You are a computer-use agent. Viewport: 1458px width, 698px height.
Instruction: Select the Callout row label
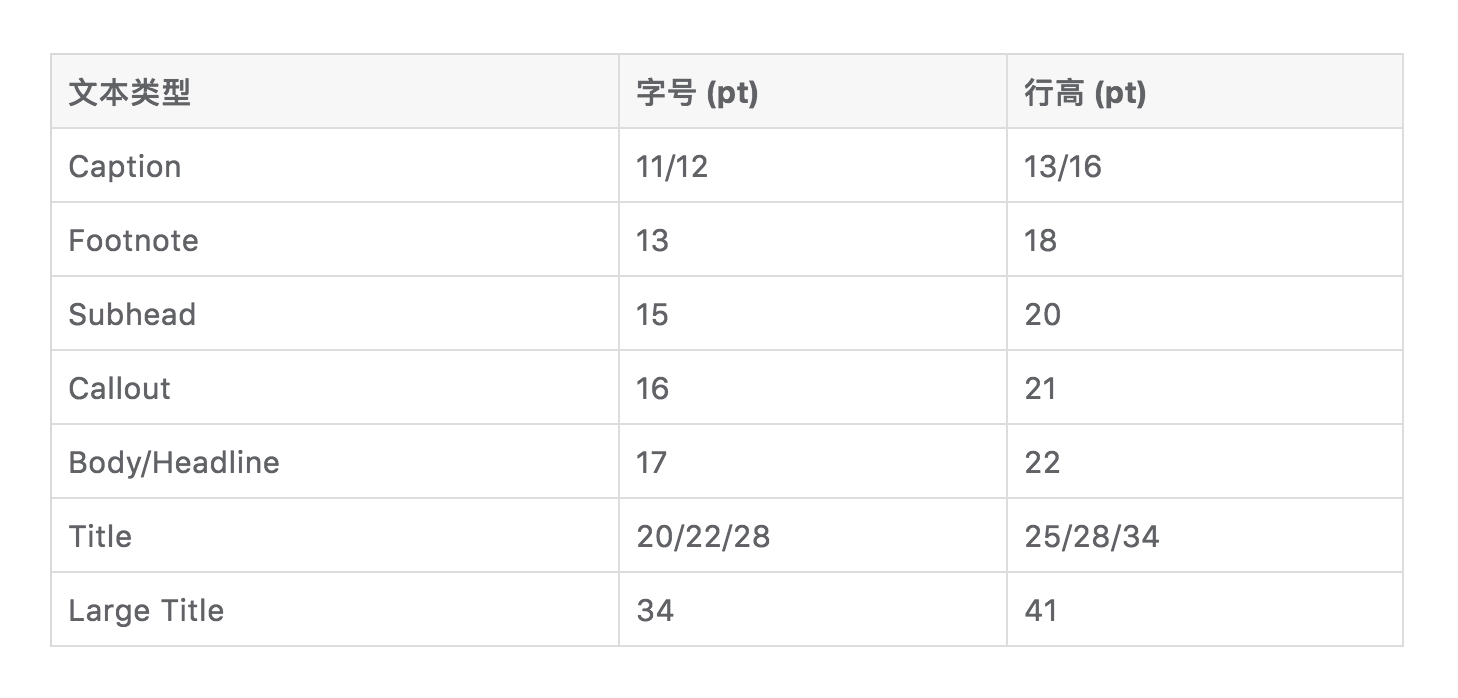pos(119,388)
